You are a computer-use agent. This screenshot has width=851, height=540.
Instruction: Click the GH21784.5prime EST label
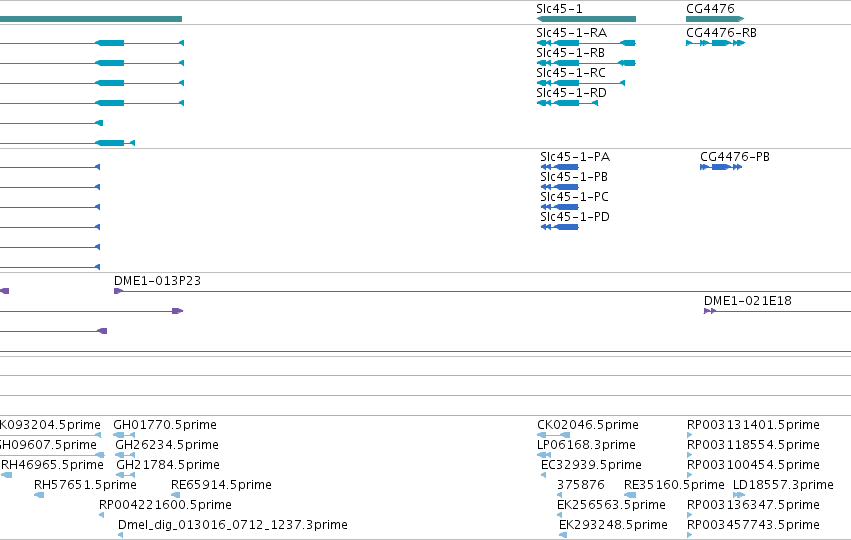[168, 465]
